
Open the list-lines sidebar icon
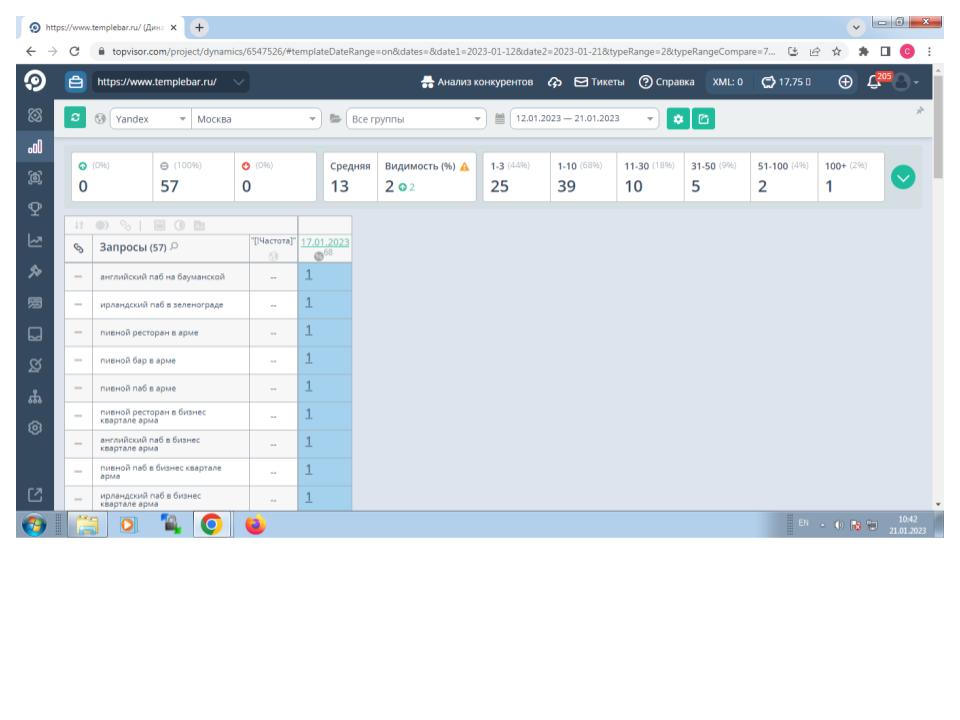[x=35, y=302]
